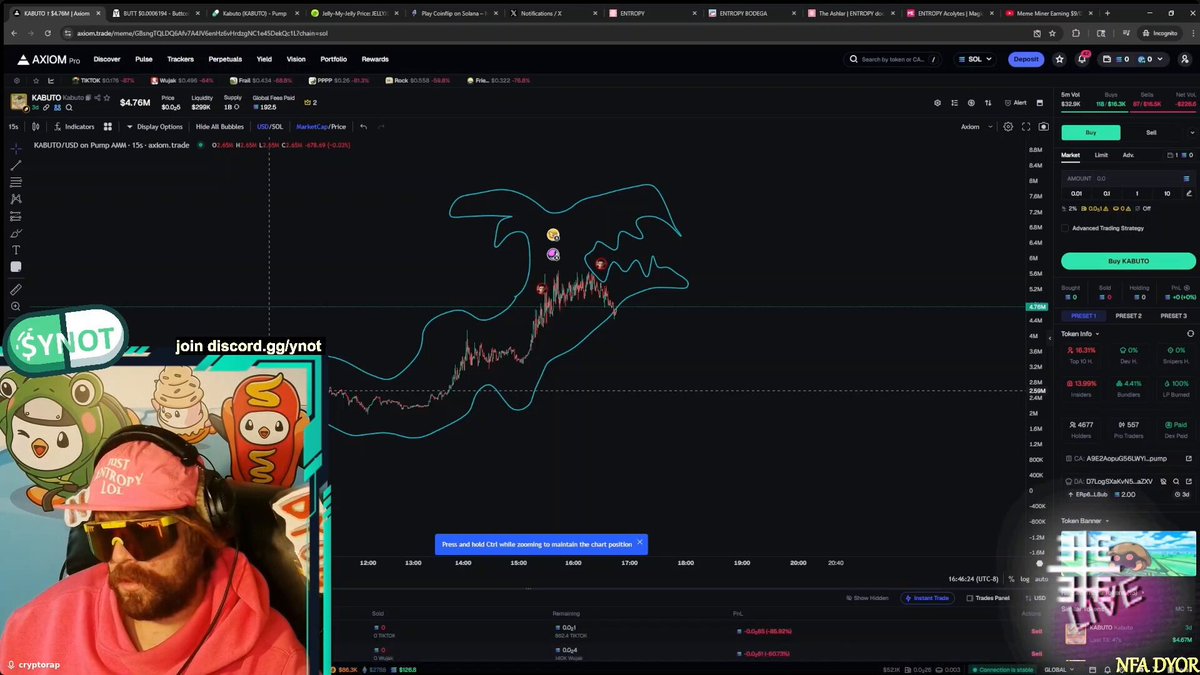Open the Trackers page

coord(181,59)
